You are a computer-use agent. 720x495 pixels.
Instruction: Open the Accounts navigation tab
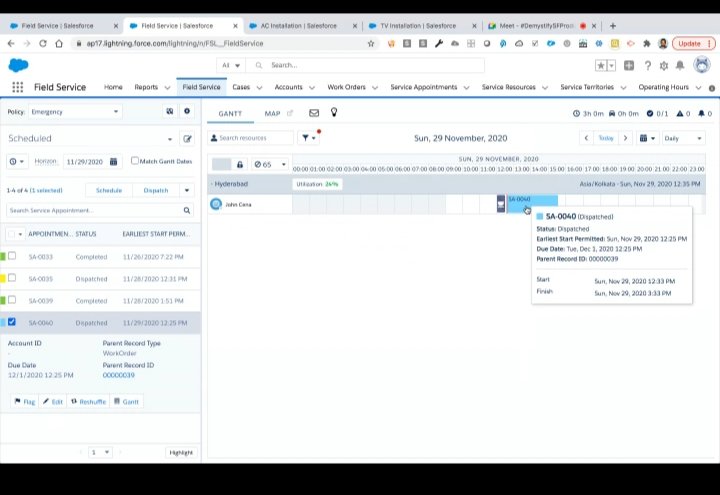pos(288,87)
